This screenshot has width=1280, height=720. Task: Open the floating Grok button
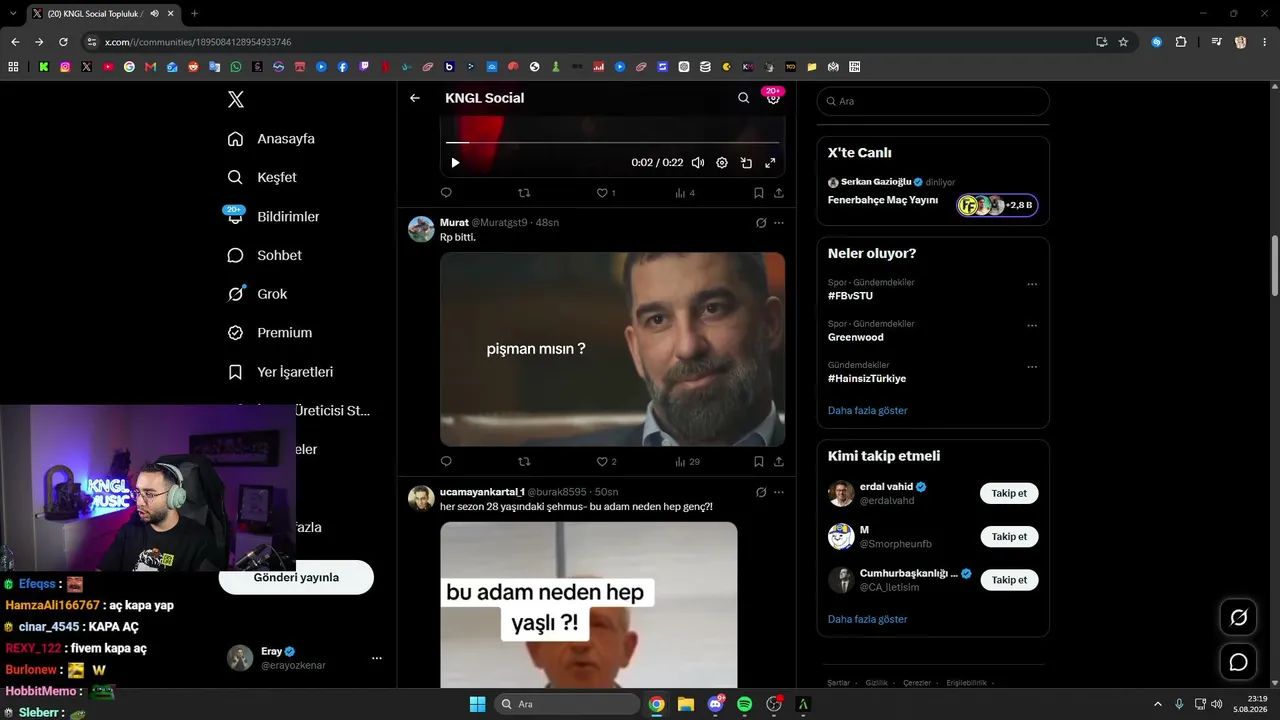coord(1239,618)
